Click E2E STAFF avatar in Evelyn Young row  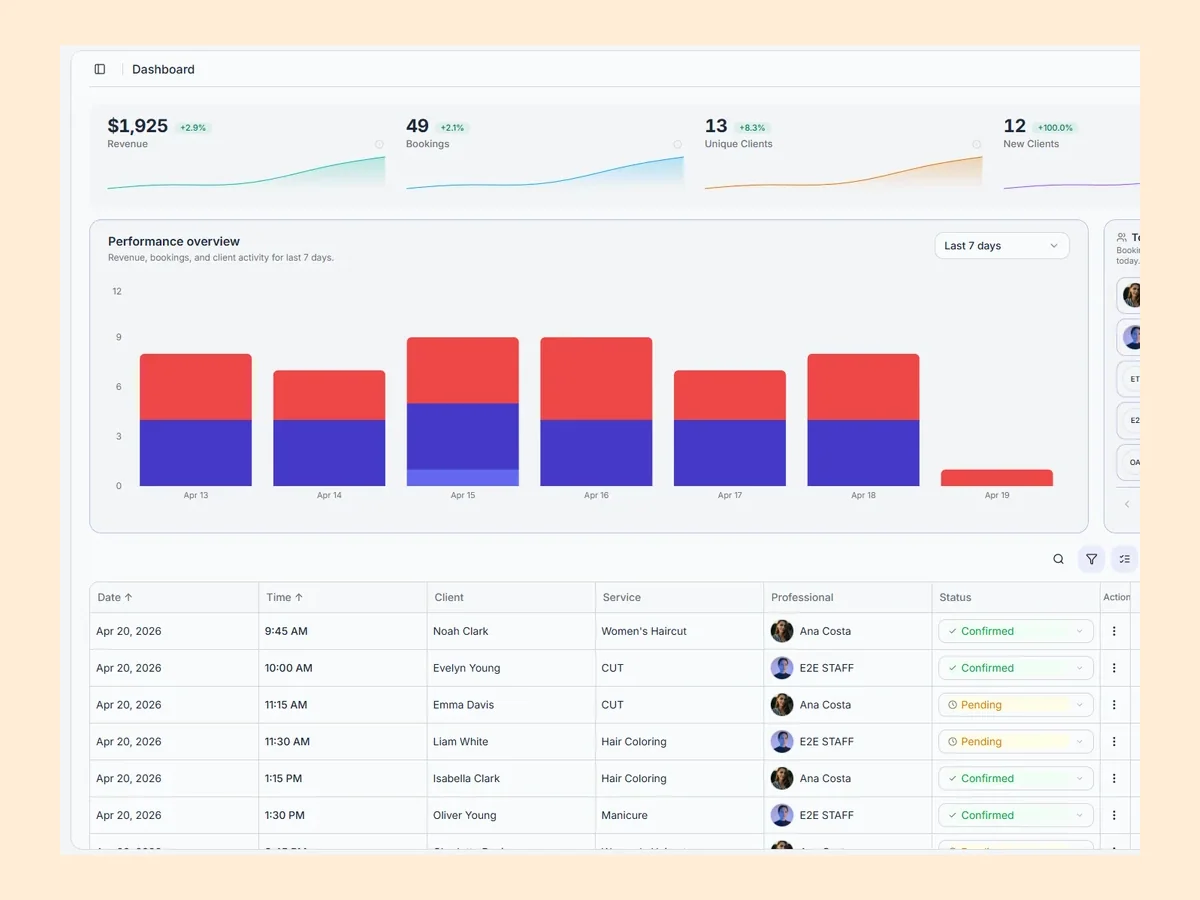point(782,668)
